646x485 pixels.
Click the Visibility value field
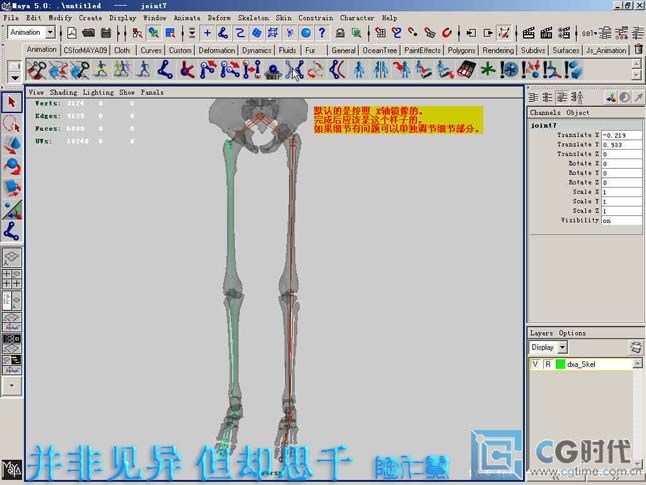621,220
